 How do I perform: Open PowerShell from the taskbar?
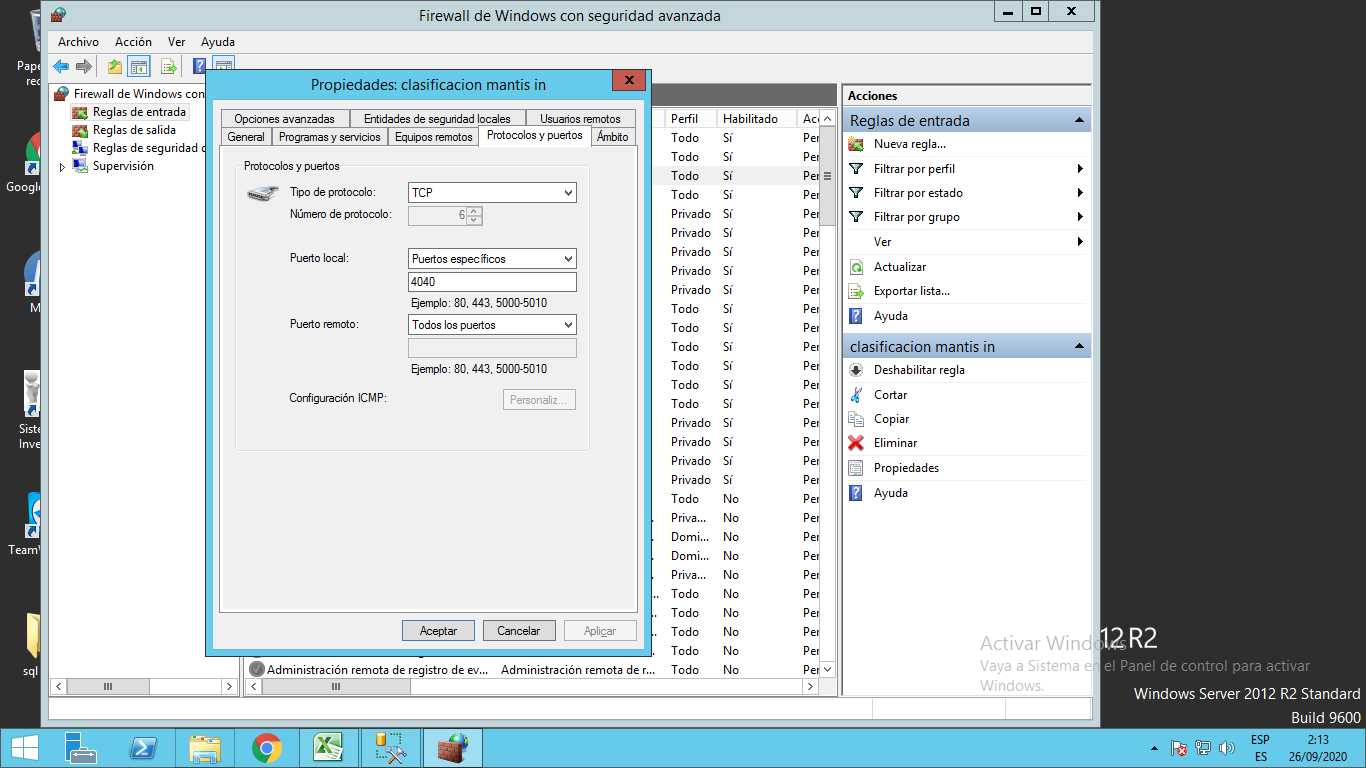(143, 748)
